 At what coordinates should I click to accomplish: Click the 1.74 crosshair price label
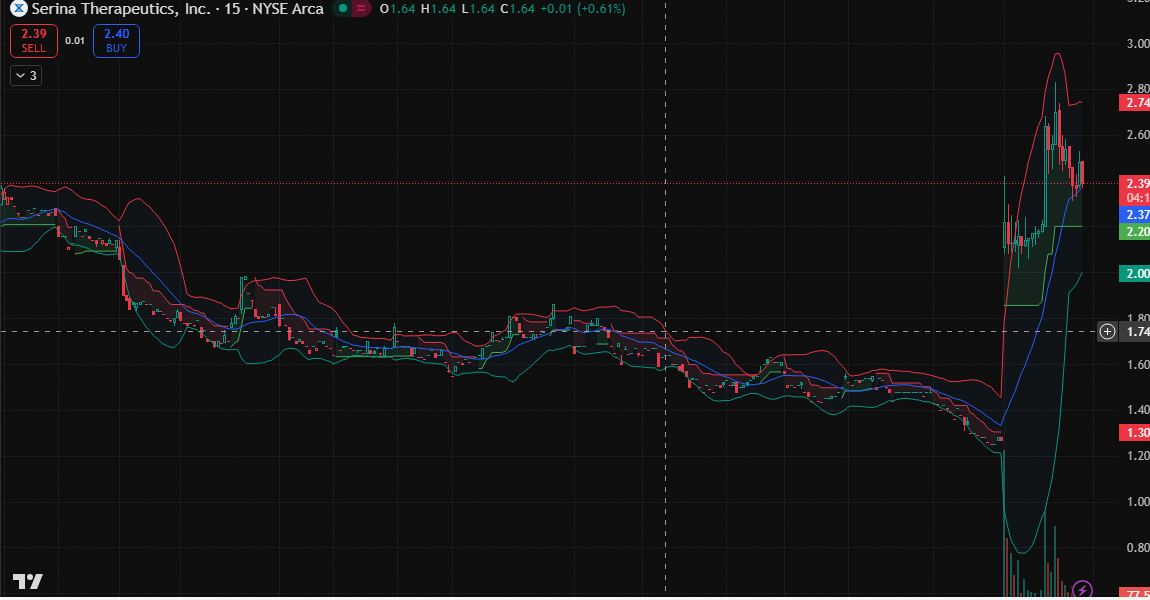(1135, 332)
